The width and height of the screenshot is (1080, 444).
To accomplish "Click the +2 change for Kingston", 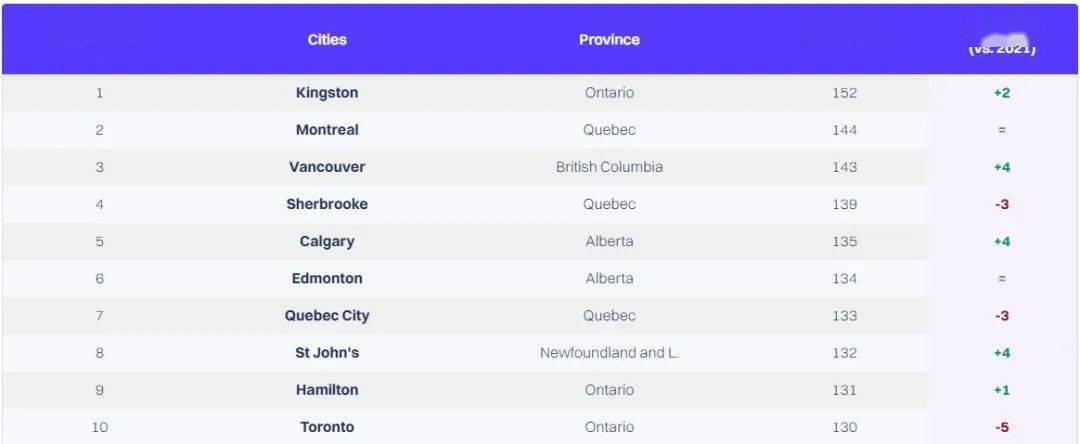I will click(x=1001, y=93).
